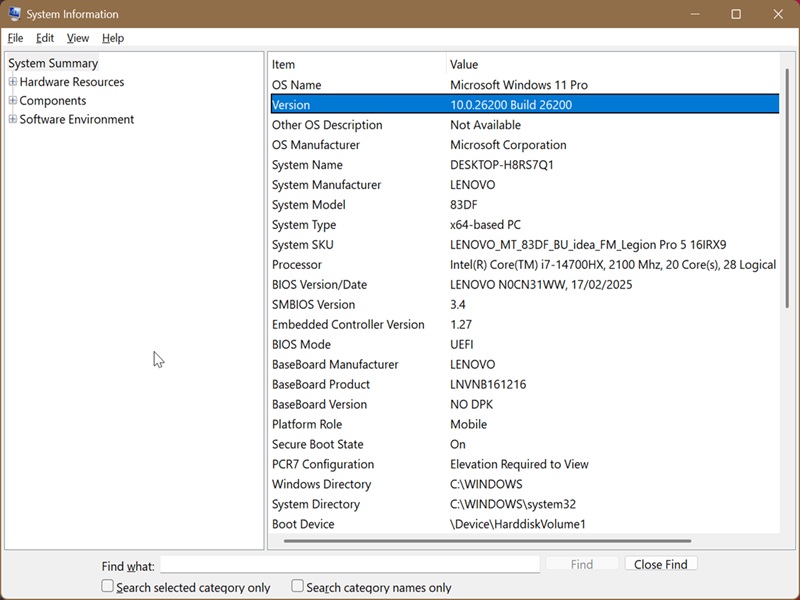The width and height of the screenshot is (800, 600).
Task: Click the vertical scrollbar of details list
Action: tap(787, 189)
